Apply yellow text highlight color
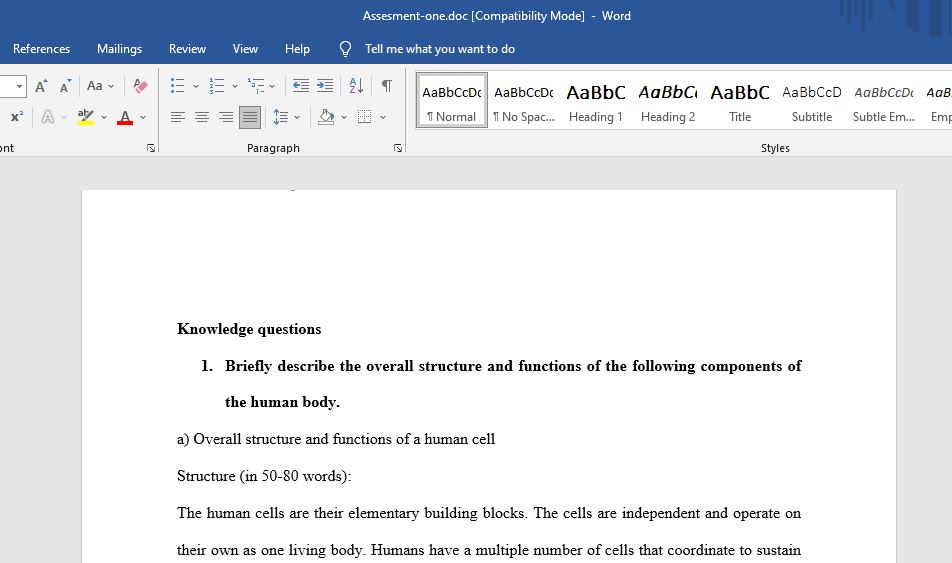Image resolution: width=952 pixels, height=563 pixels. [86, 117]
